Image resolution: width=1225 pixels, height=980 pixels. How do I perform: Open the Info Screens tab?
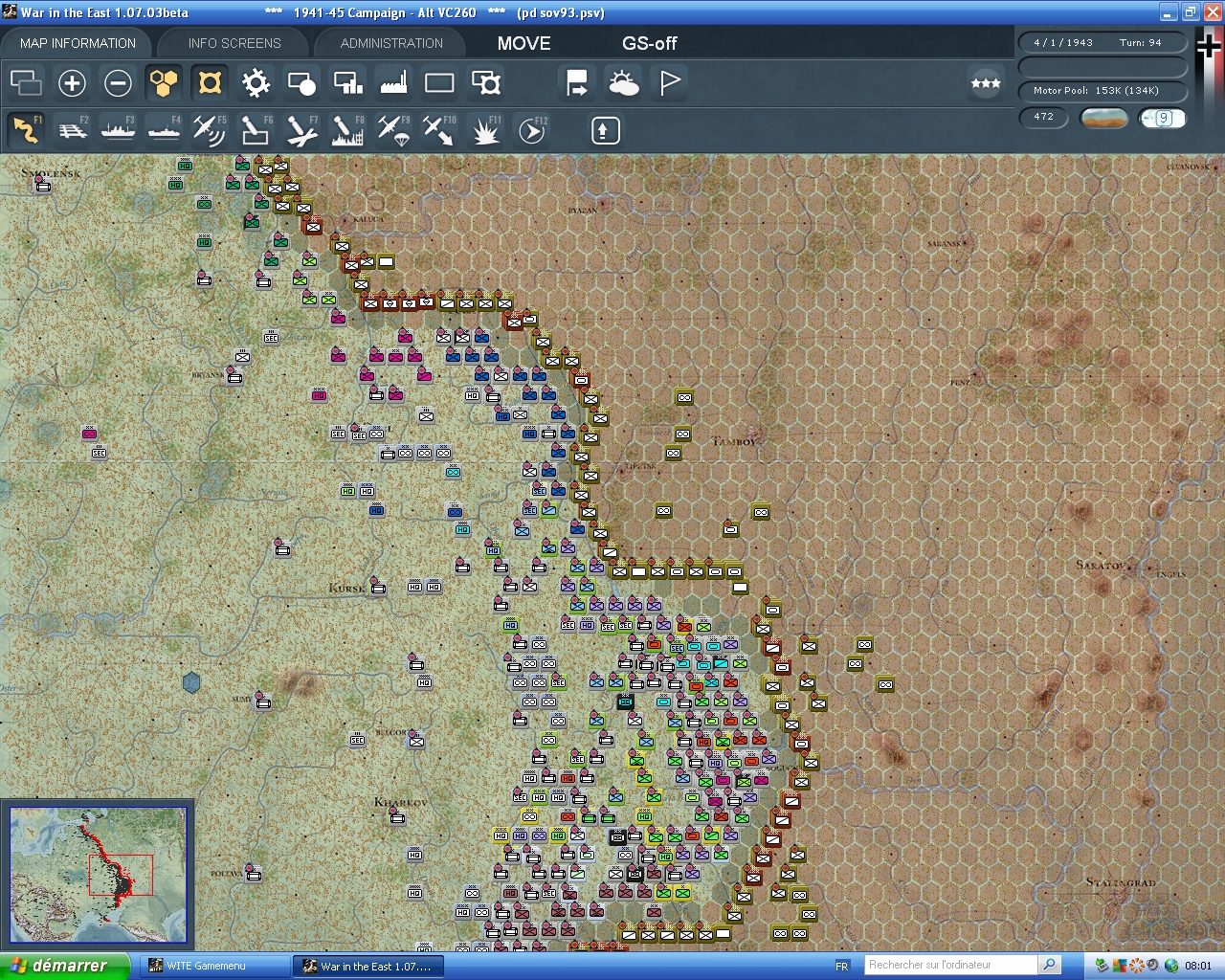pos(234,43)
